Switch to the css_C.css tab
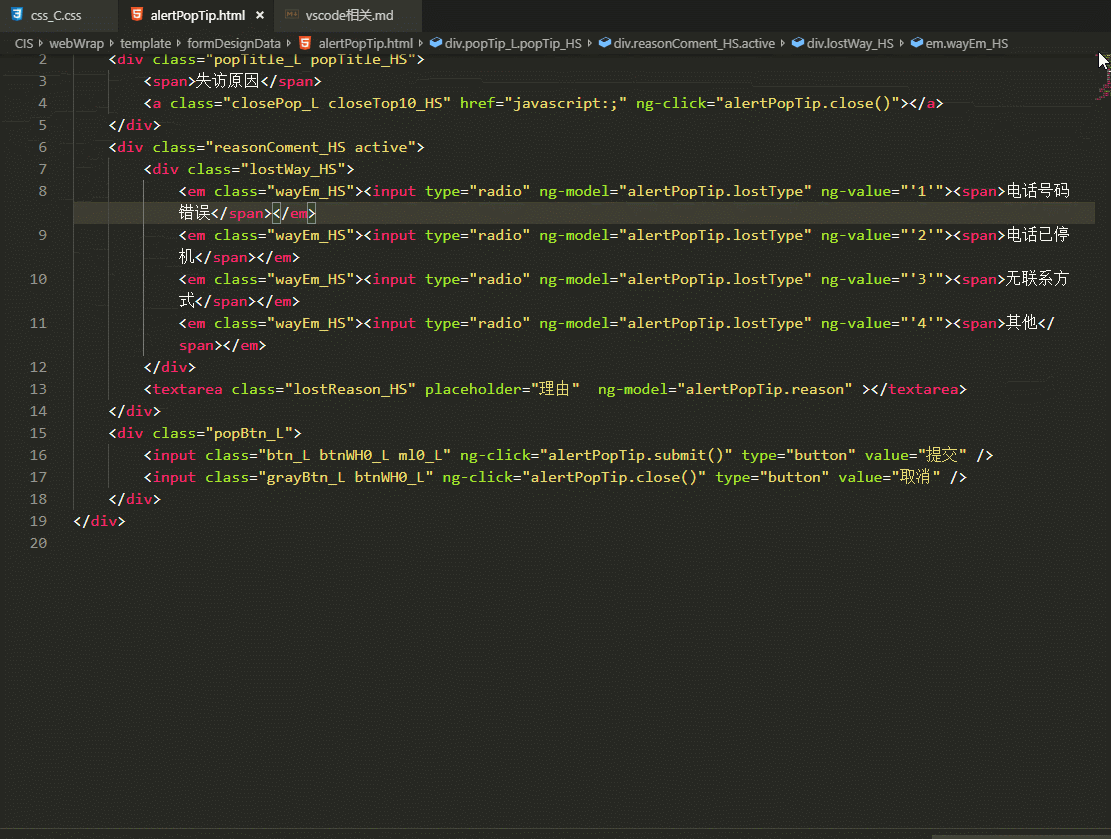This screenshot has height=839, width=1111. pyautogui.click(x=56, y=15)
